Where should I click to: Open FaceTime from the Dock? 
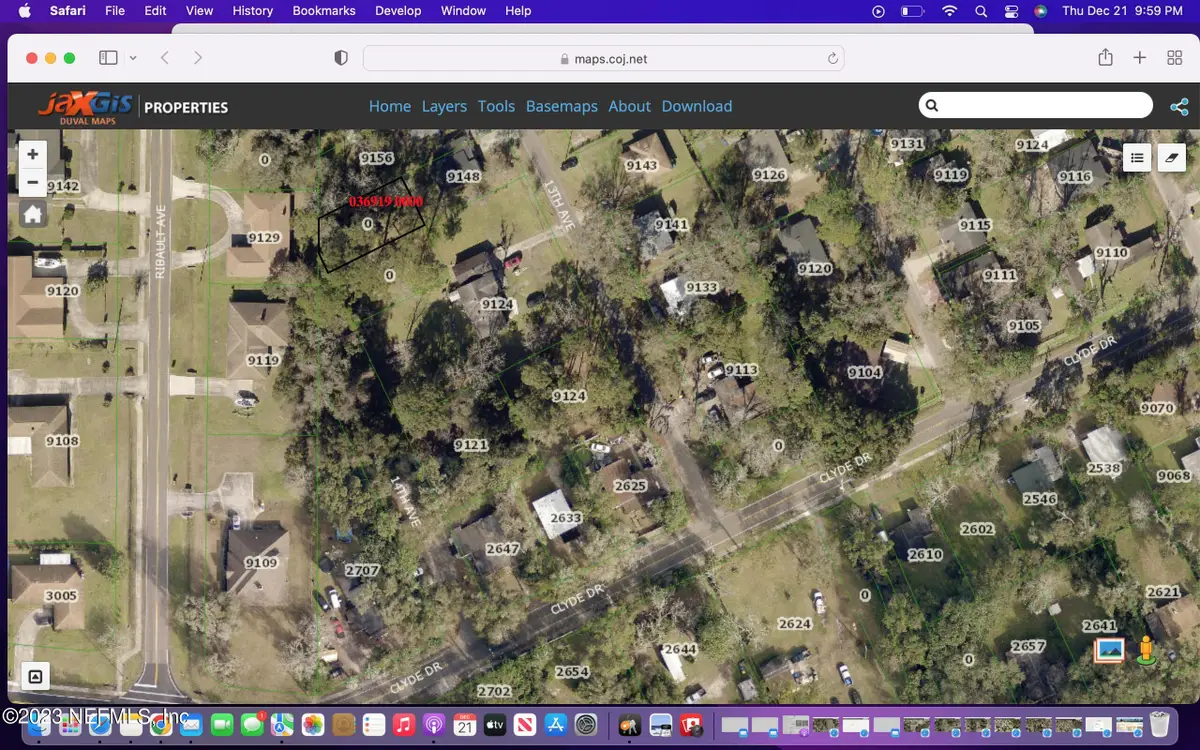(x=221, y=724)
